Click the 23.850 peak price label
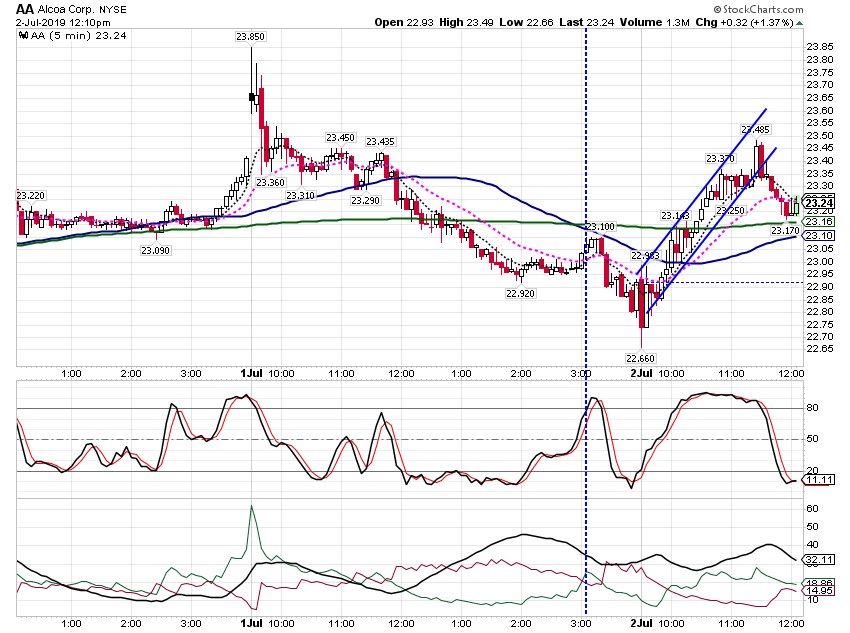This screenshot has height=633, width=850. coord(250,36)
